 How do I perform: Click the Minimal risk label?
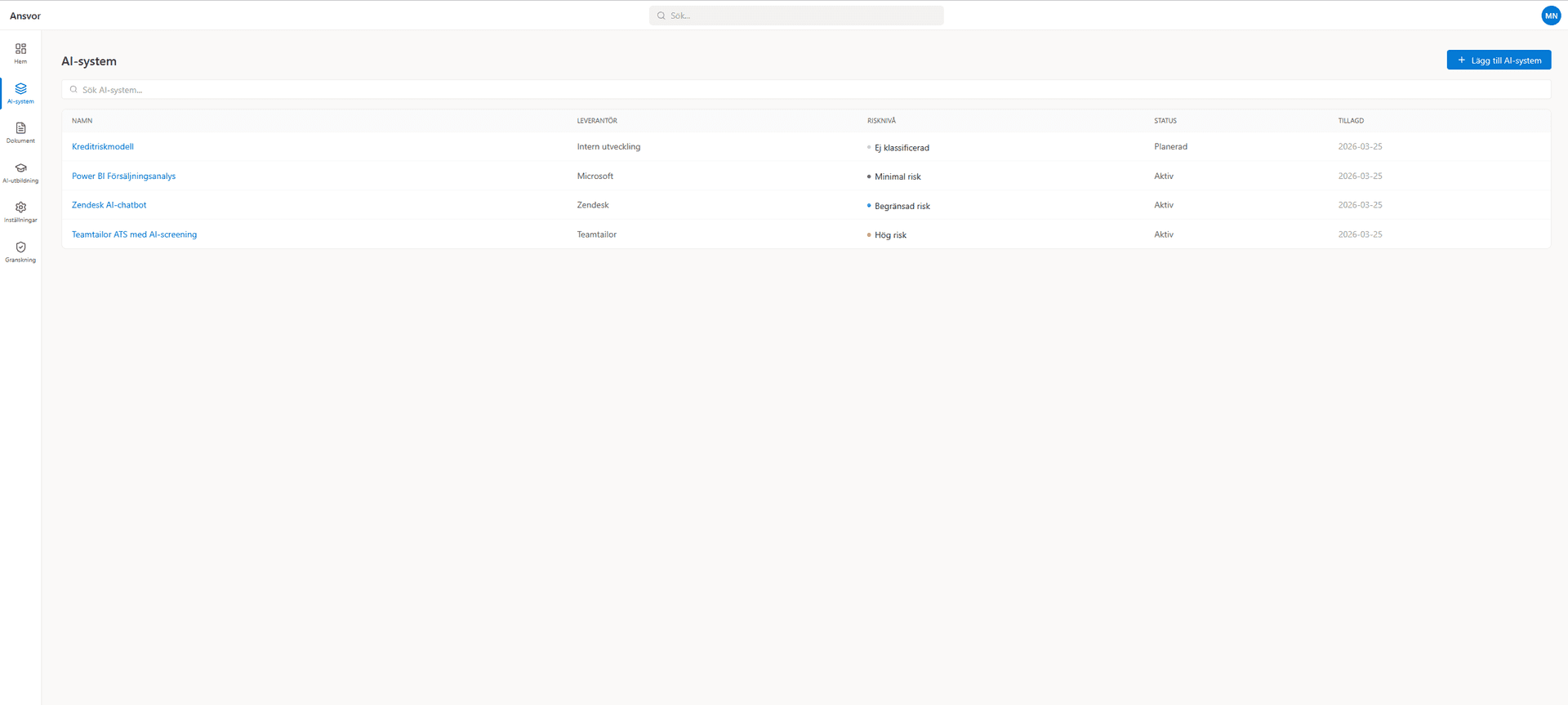coord(898,176)
